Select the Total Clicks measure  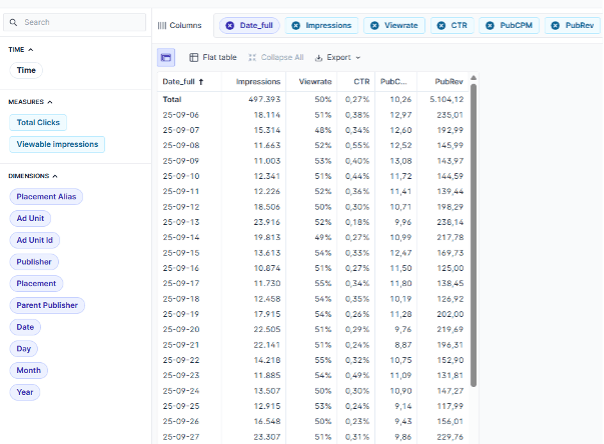38,122
